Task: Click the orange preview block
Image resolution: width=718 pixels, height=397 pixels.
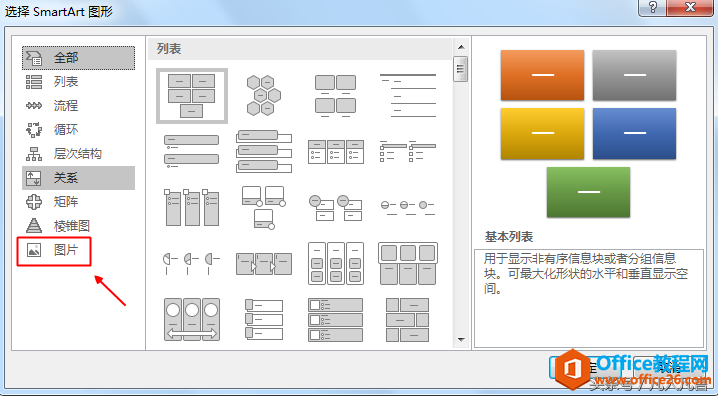Action: [x=542, y=75]
